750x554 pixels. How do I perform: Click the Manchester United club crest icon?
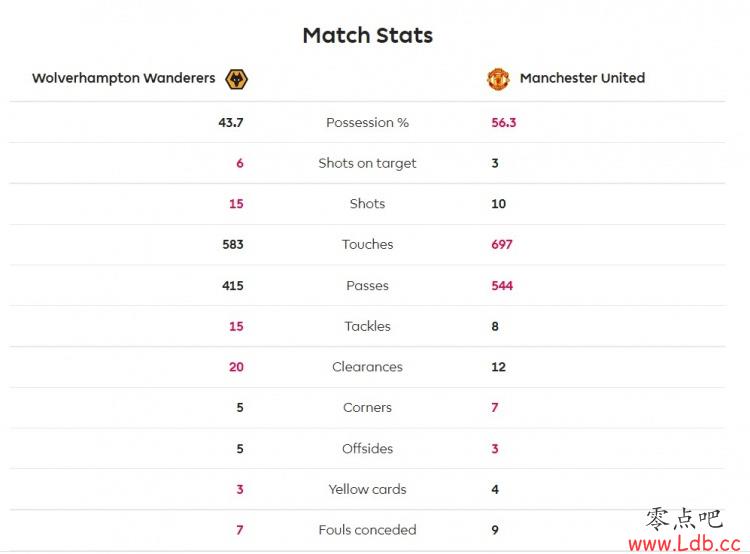click(498, 79)
